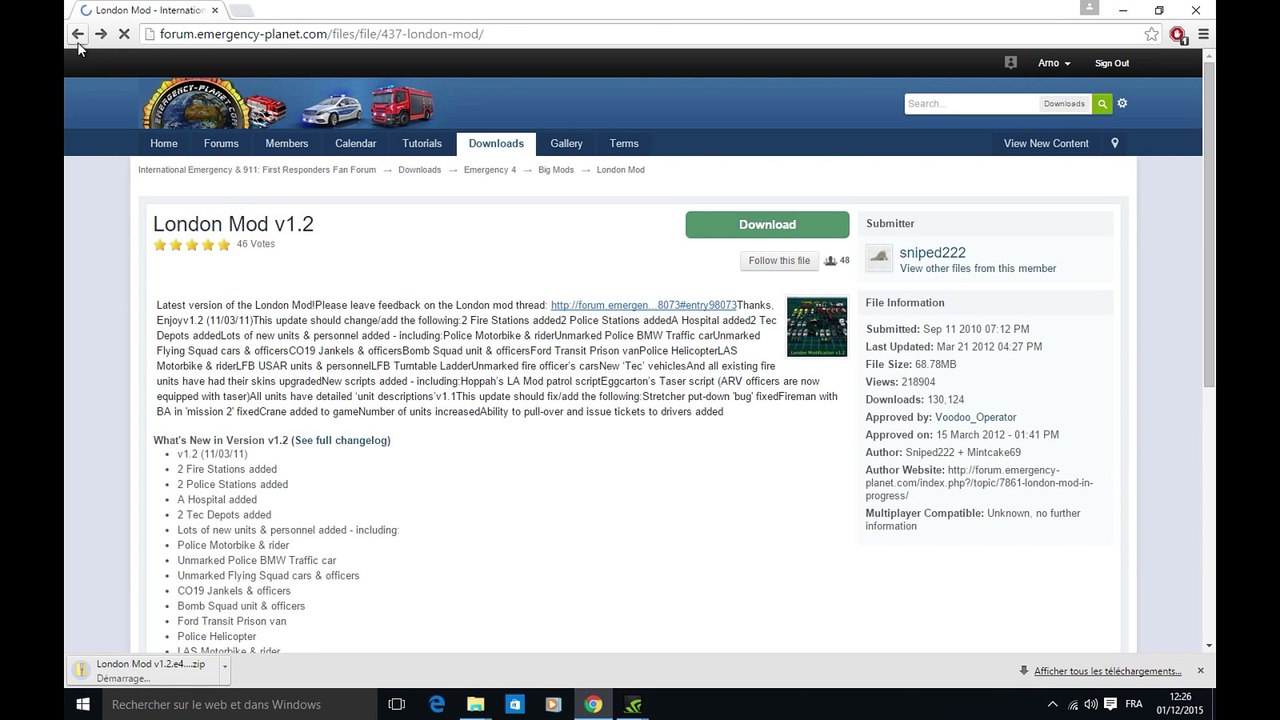Open the Nvidia app on the taskbar
The width and height of the screenshot is (1280, 720).
point(632,704)
